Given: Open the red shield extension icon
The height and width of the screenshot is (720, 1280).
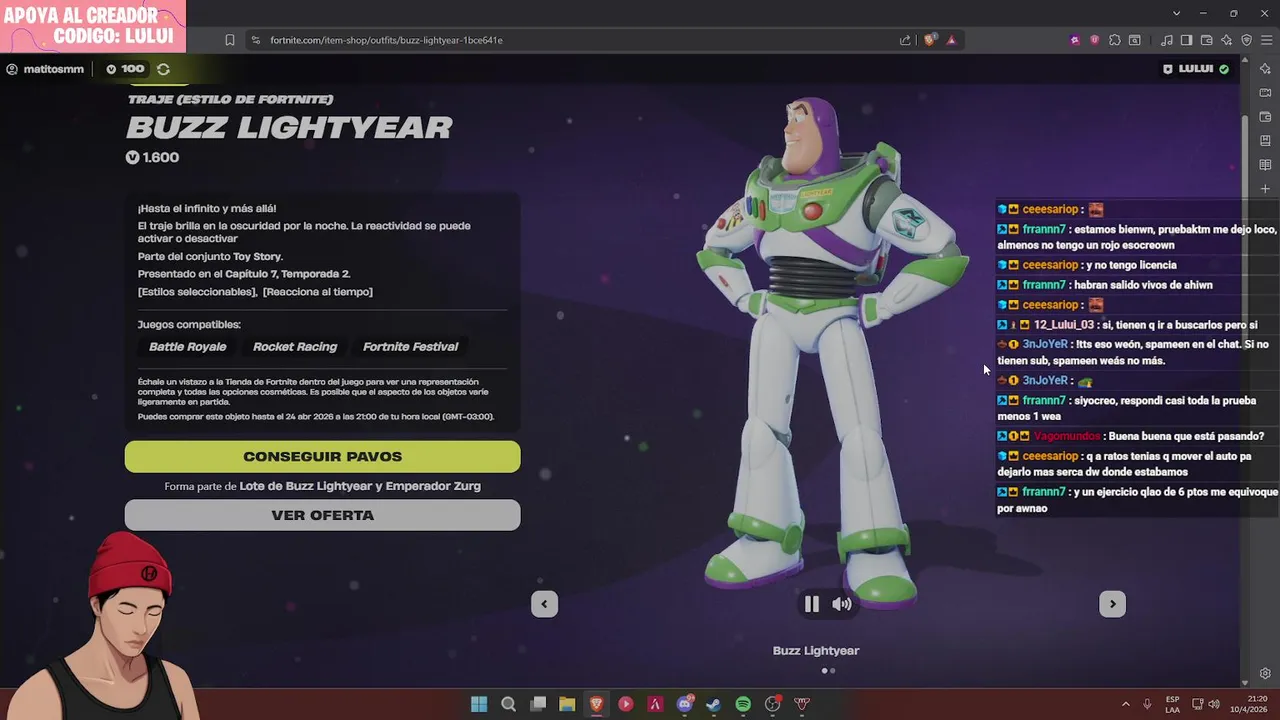Looking at the screenshot, I should coord(1095,40).
